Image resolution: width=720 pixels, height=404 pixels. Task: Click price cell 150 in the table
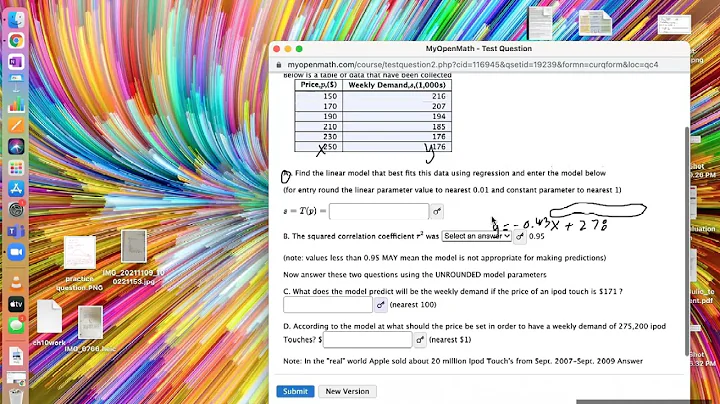point(319,96)
